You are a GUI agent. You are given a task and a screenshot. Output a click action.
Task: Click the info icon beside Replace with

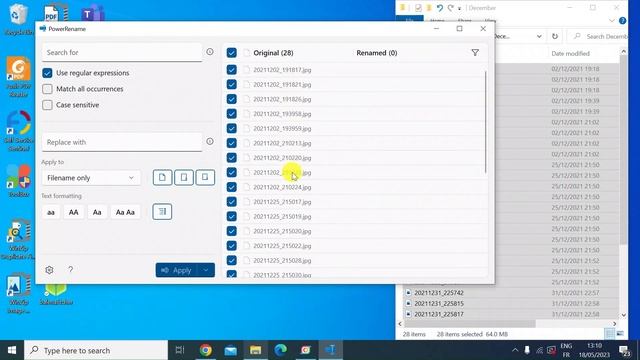[210, 142]
